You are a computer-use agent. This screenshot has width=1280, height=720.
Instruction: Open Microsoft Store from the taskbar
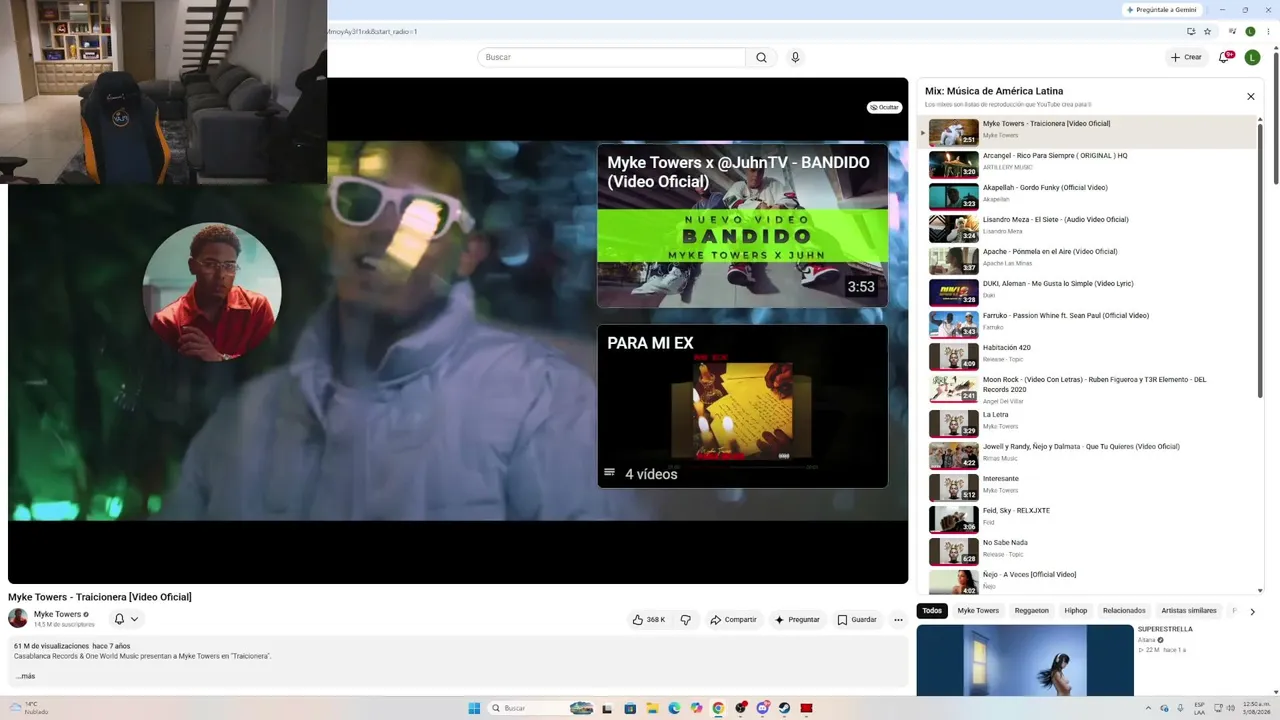tap(629, 708)
